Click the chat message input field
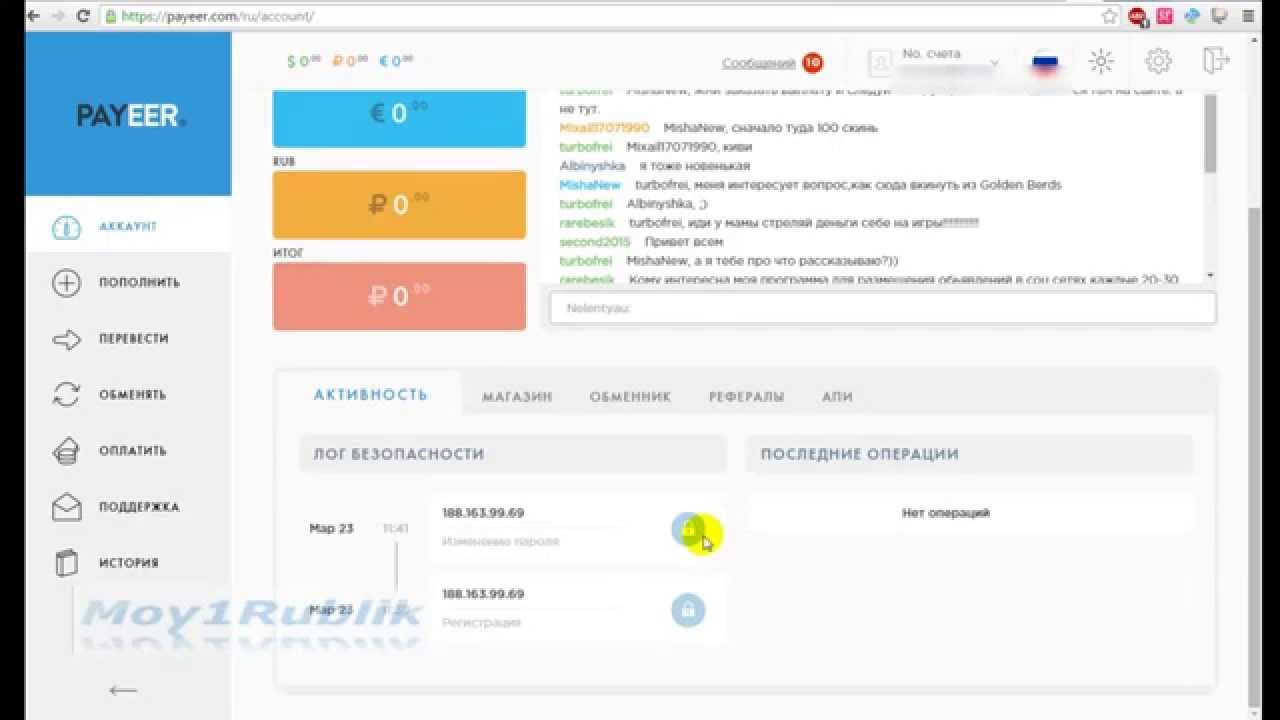1280x720 pixels. click(882, 308)
